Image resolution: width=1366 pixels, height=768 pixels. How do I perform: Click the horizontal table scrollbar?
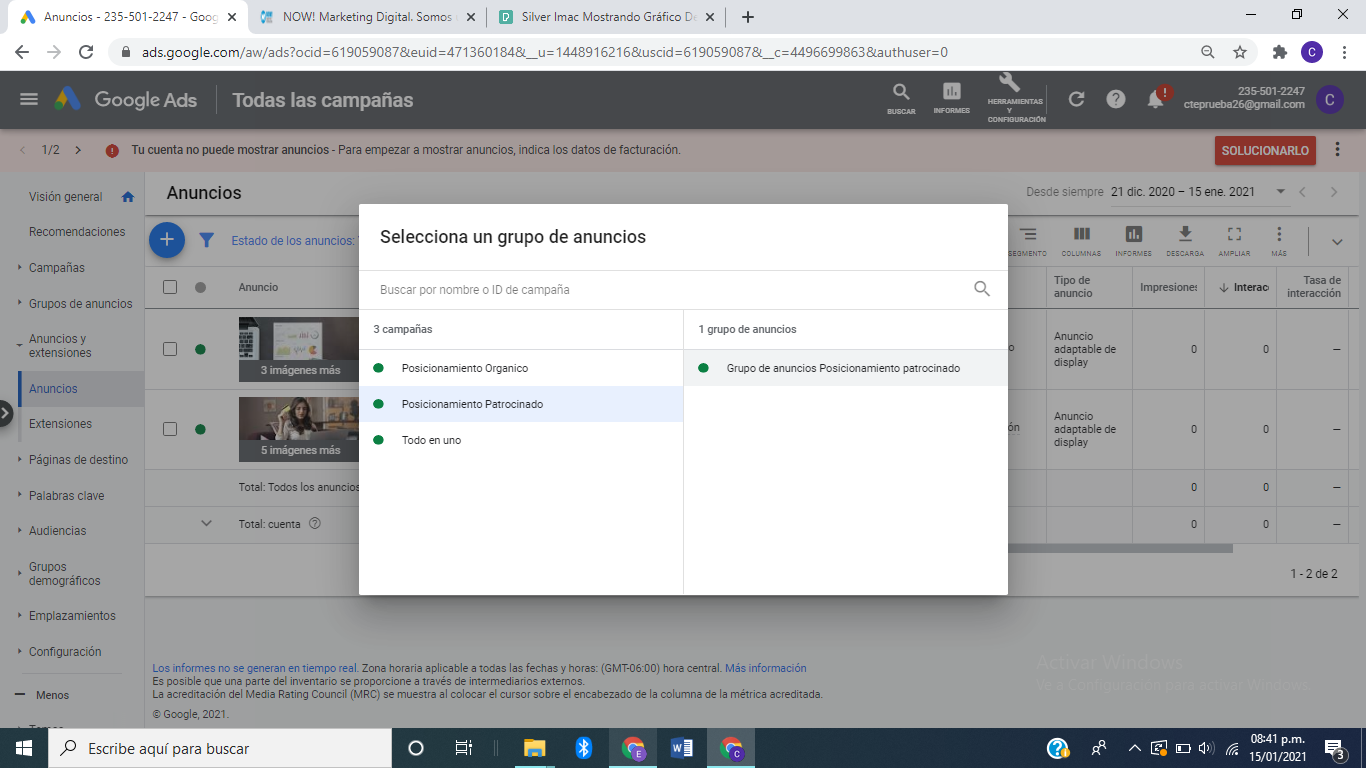click(1120, 548)
